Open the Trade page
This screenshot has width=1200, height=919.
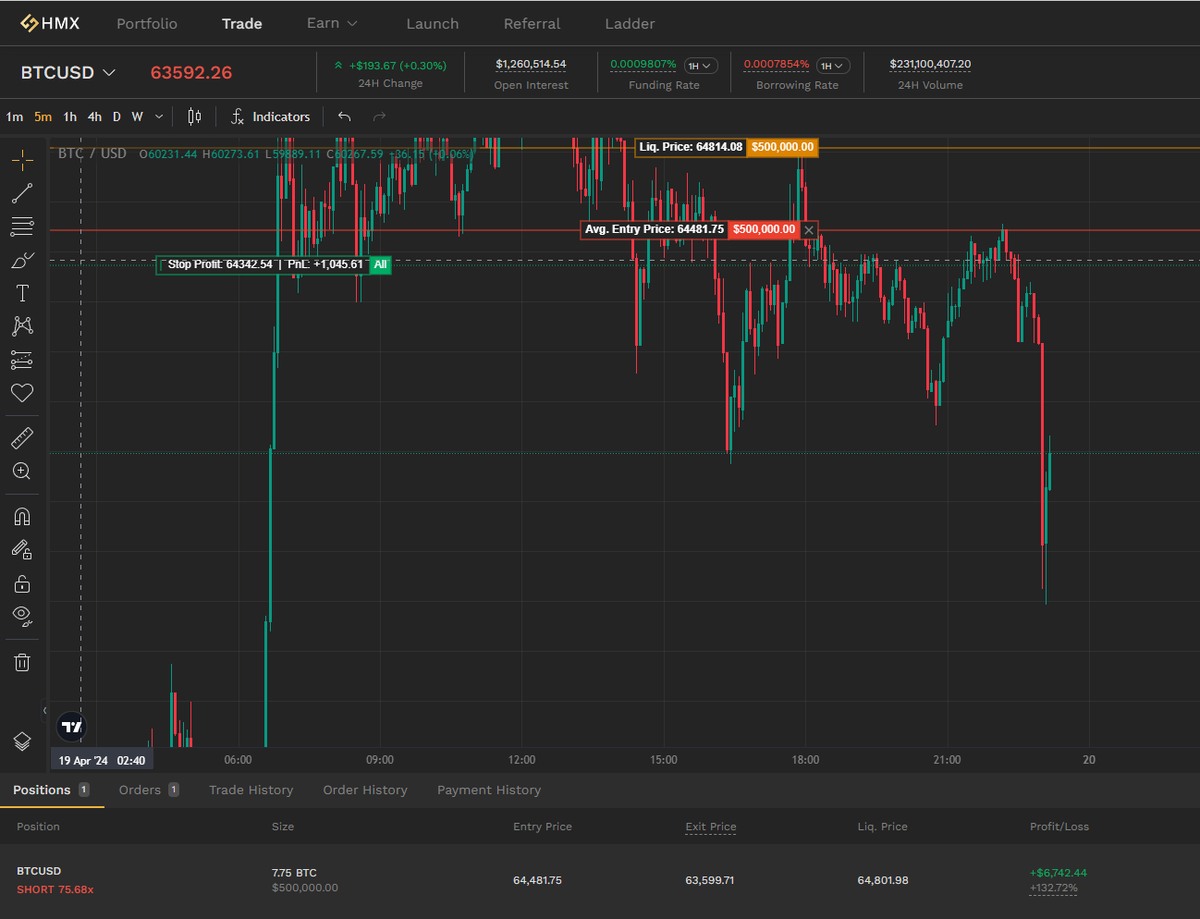(242, 23)
